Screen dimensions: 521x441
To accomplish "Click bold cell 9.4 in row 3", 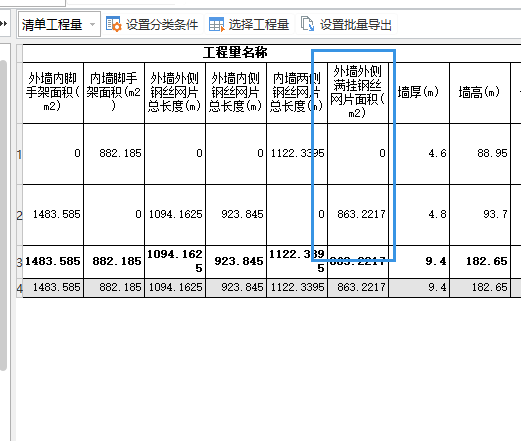I will pos(419,262).
